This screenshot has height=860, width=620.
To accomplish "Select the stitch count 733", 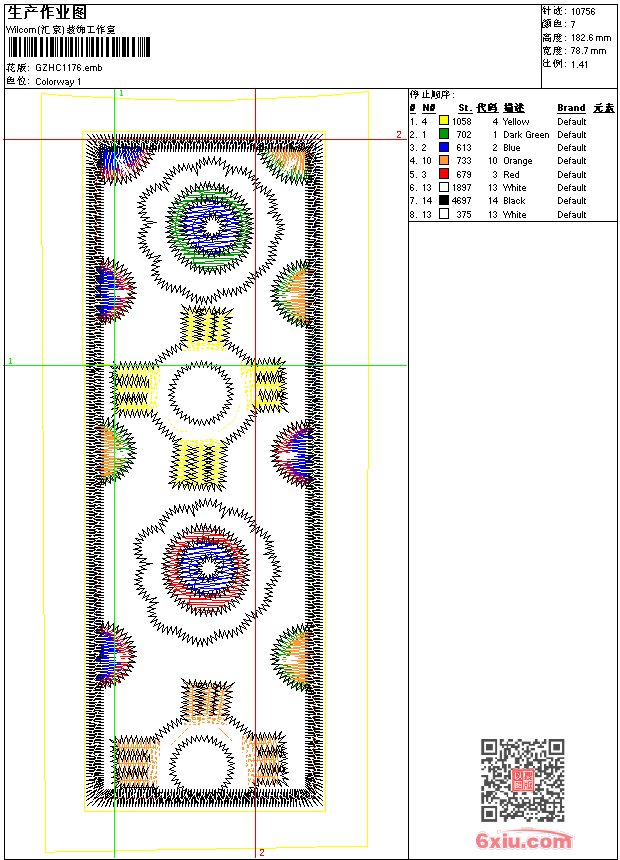I will (464, 161).
